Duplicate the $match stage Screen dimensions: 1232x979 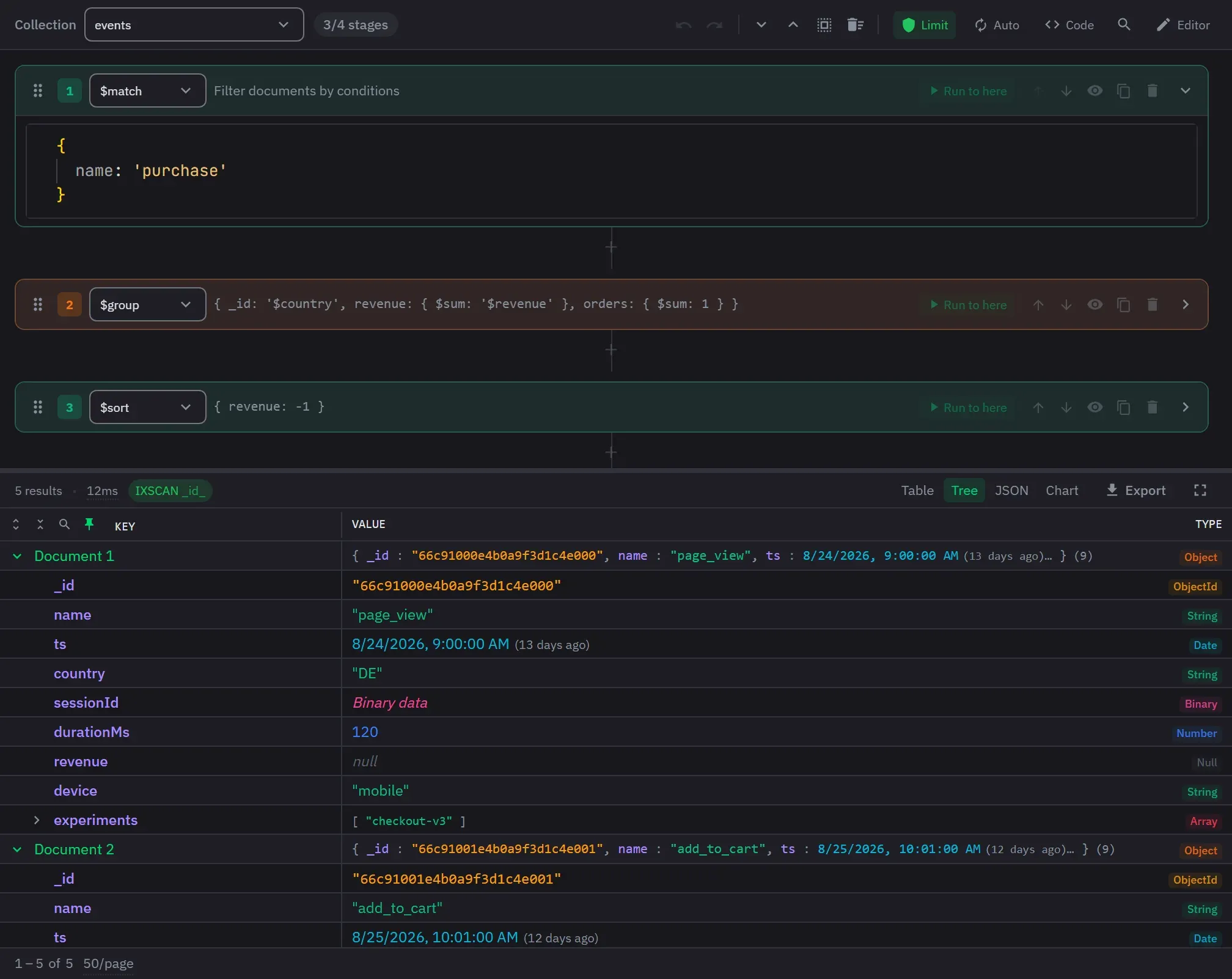click(1123, 91)
